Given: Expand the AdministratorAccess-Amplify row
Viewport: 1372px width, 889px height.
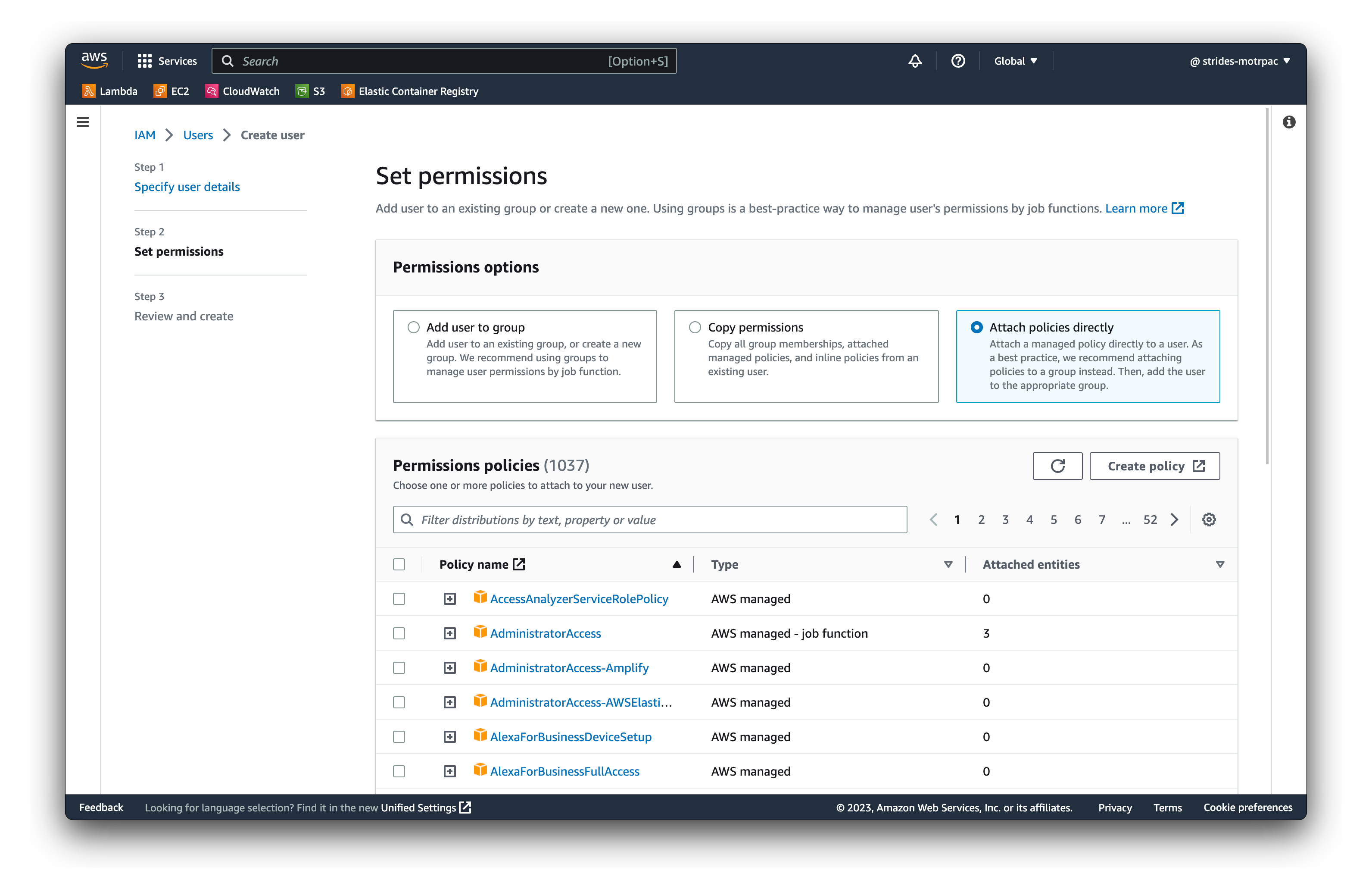Looking at the screenshot, I should 449,668.
